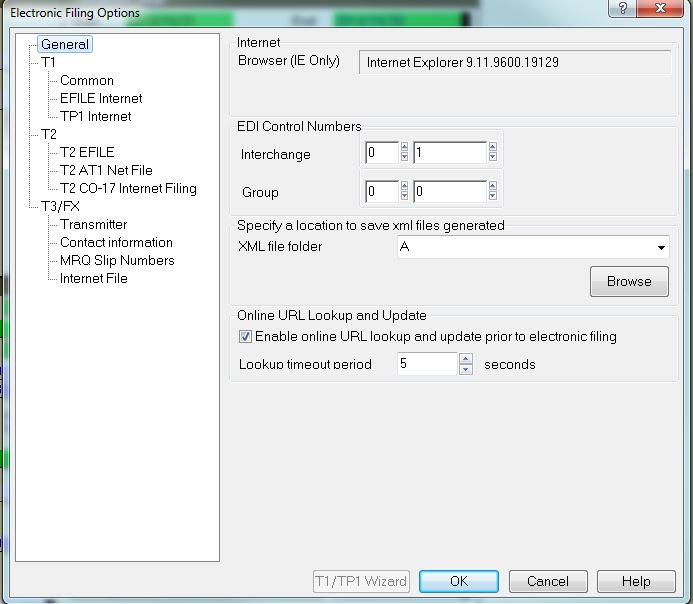Click the first Group number field
The width and height of the screenshot is (693, 604).
tap(382, 191)
